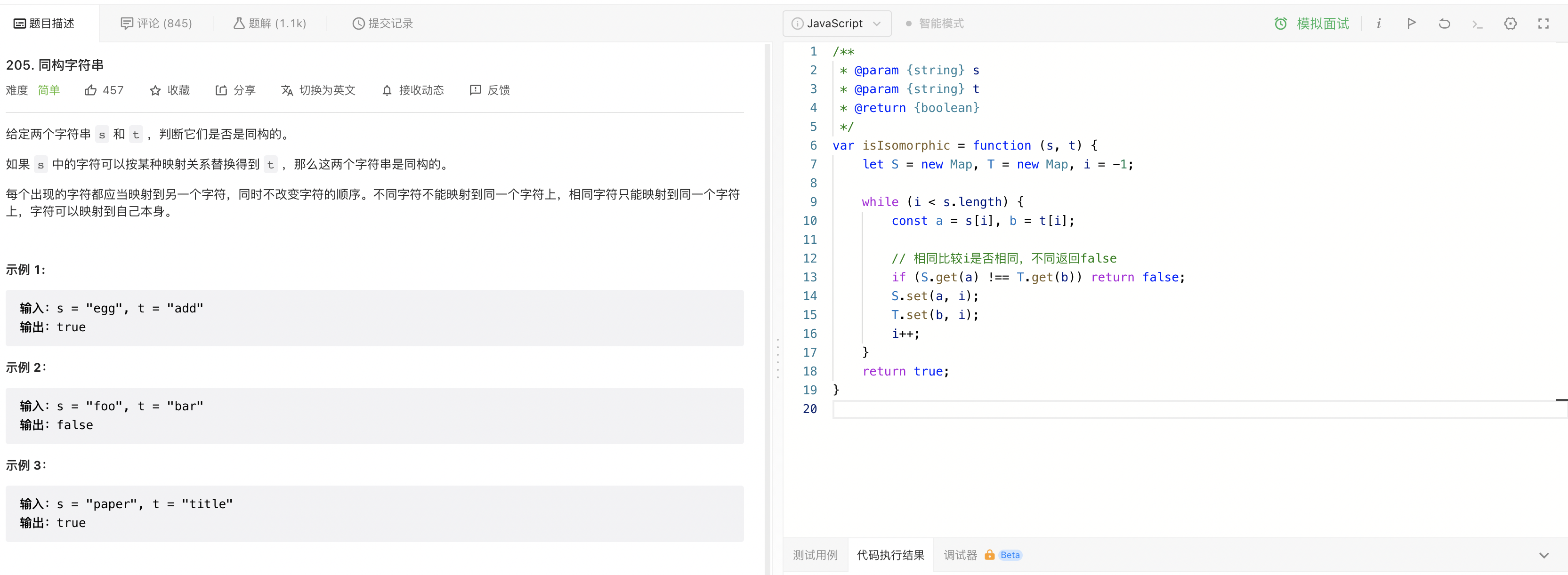Screen dimensions: 1568x575
Task: Open editor settings gear icon
Action: click(x=1510, y=24)
